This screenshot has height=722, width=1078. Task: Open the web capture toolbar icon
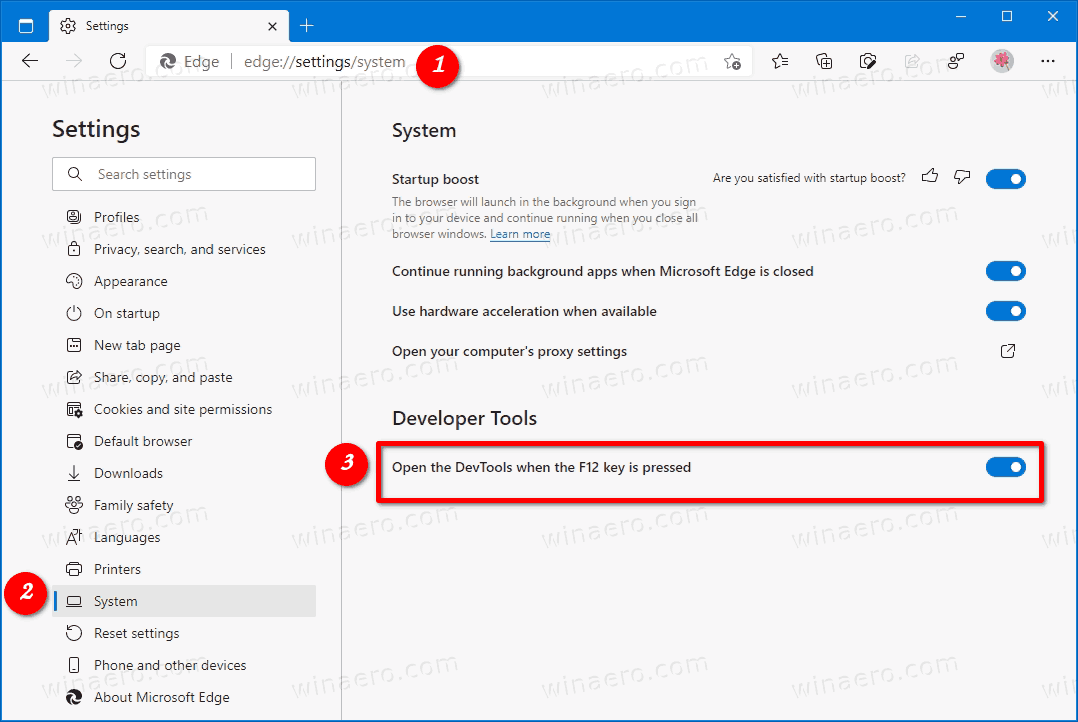pos(868,62)
